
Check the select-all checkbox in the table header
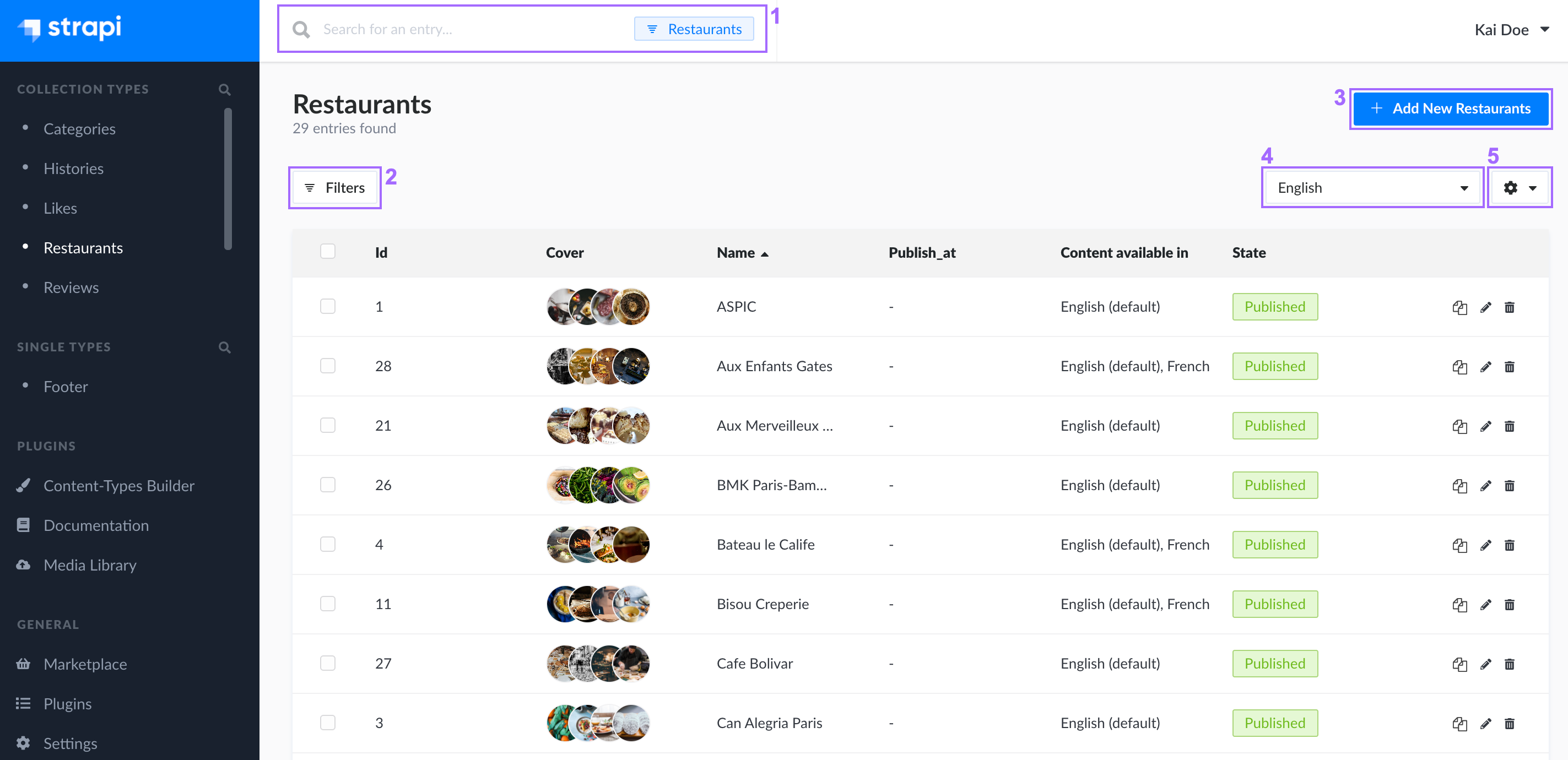point(328,251)
